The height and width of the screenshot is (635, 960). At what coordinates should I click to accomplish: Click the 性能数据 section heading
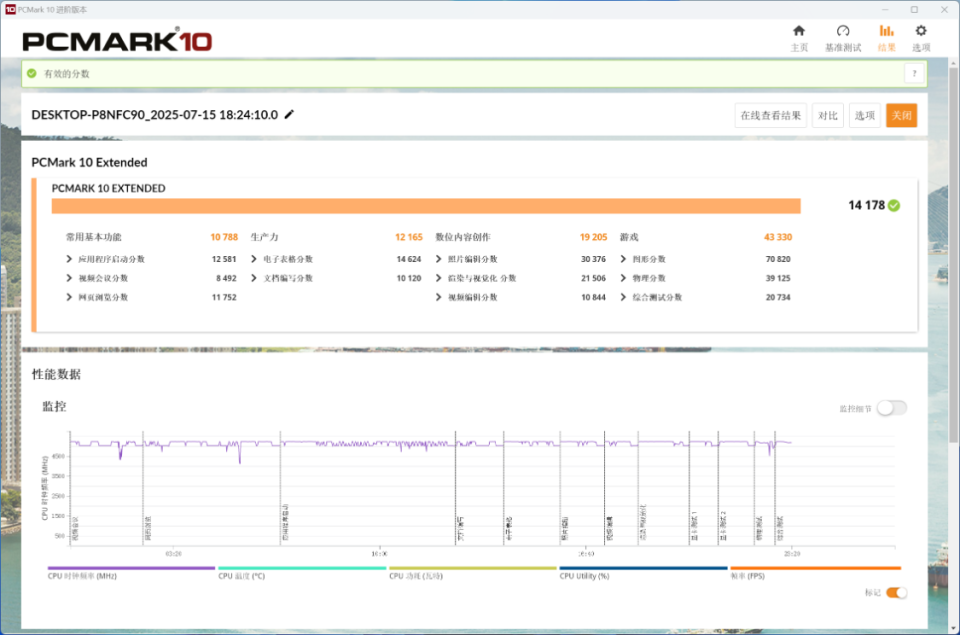click(56, 374)
